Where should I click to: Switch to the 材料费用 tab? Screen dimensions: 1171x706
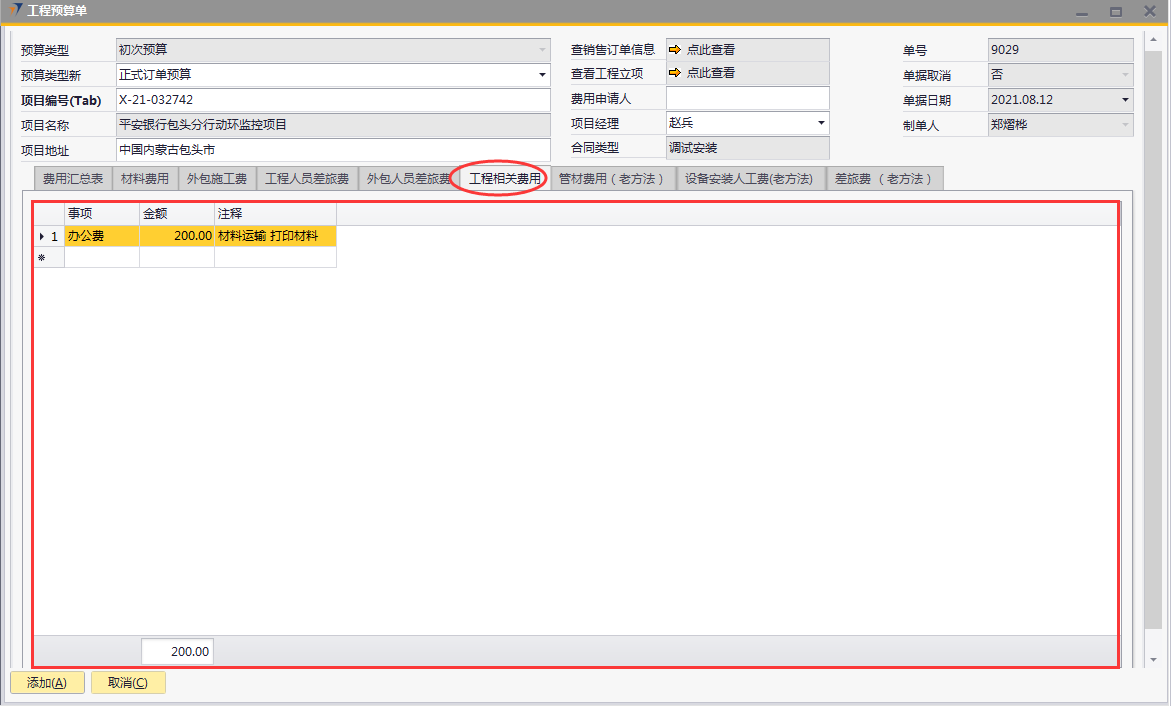coord(145,179)
